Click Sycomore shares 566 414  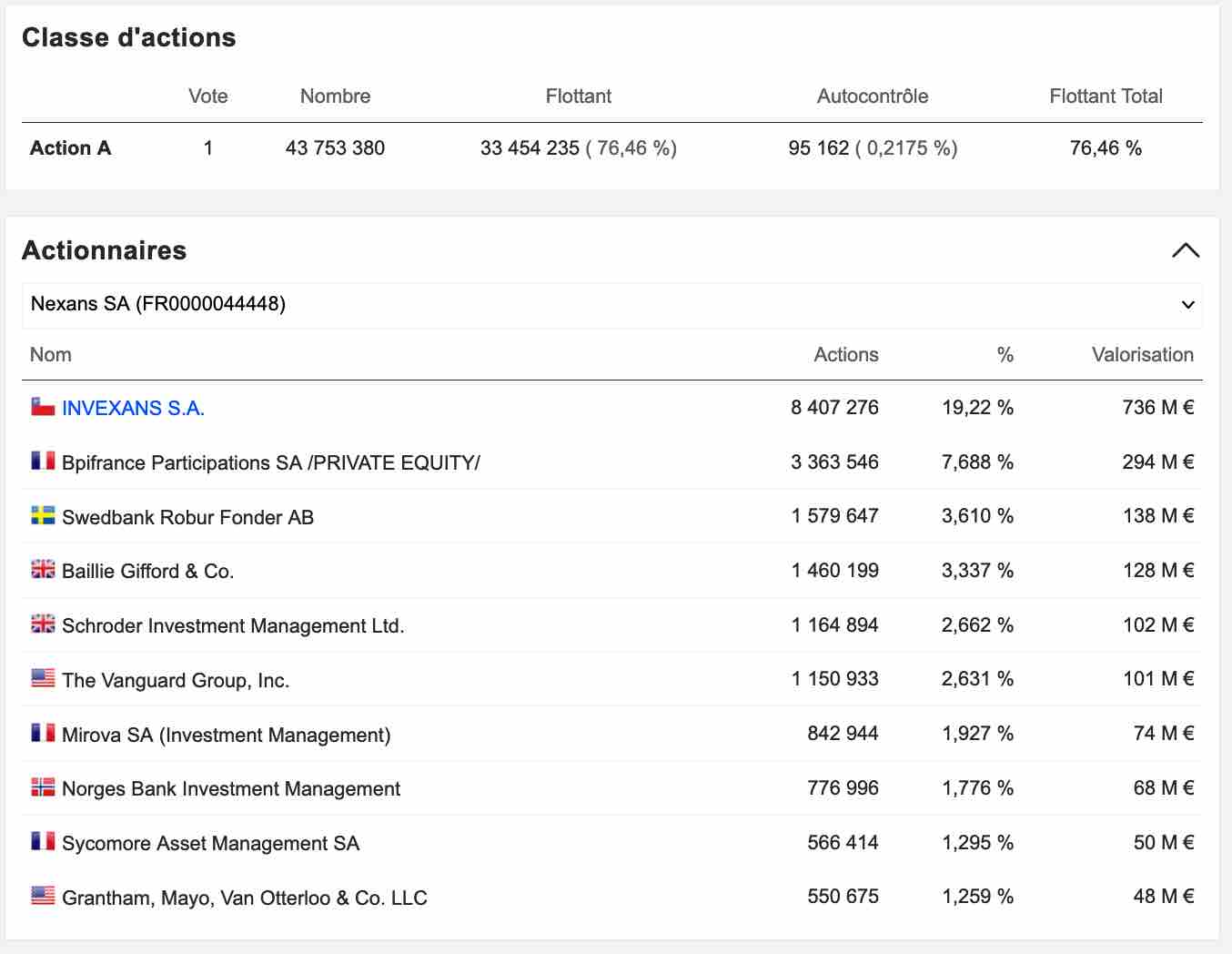[843, 842]
